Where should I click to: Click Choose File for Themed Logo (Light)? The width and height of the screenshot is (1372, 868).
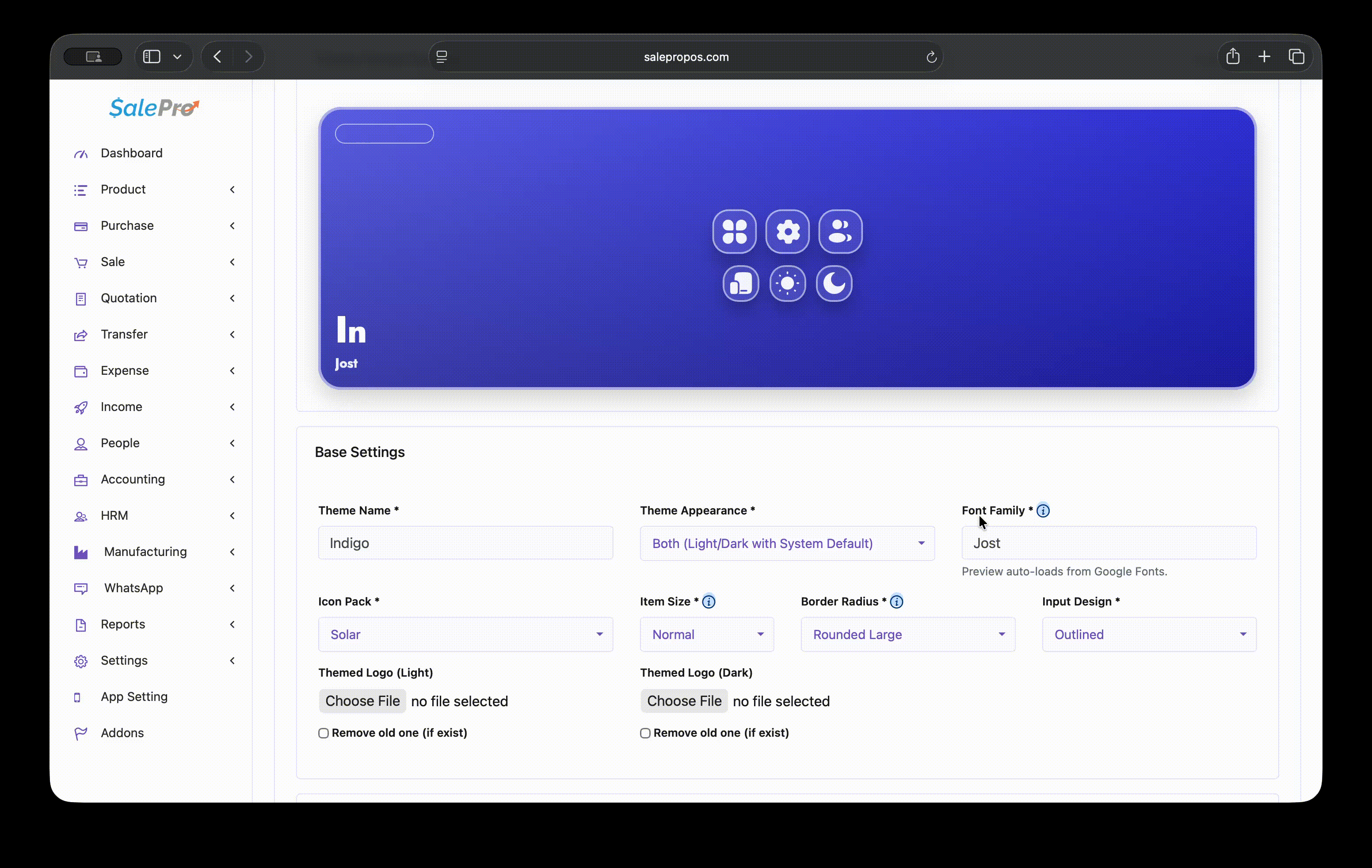pyautogui.click(x=362, y=700)
